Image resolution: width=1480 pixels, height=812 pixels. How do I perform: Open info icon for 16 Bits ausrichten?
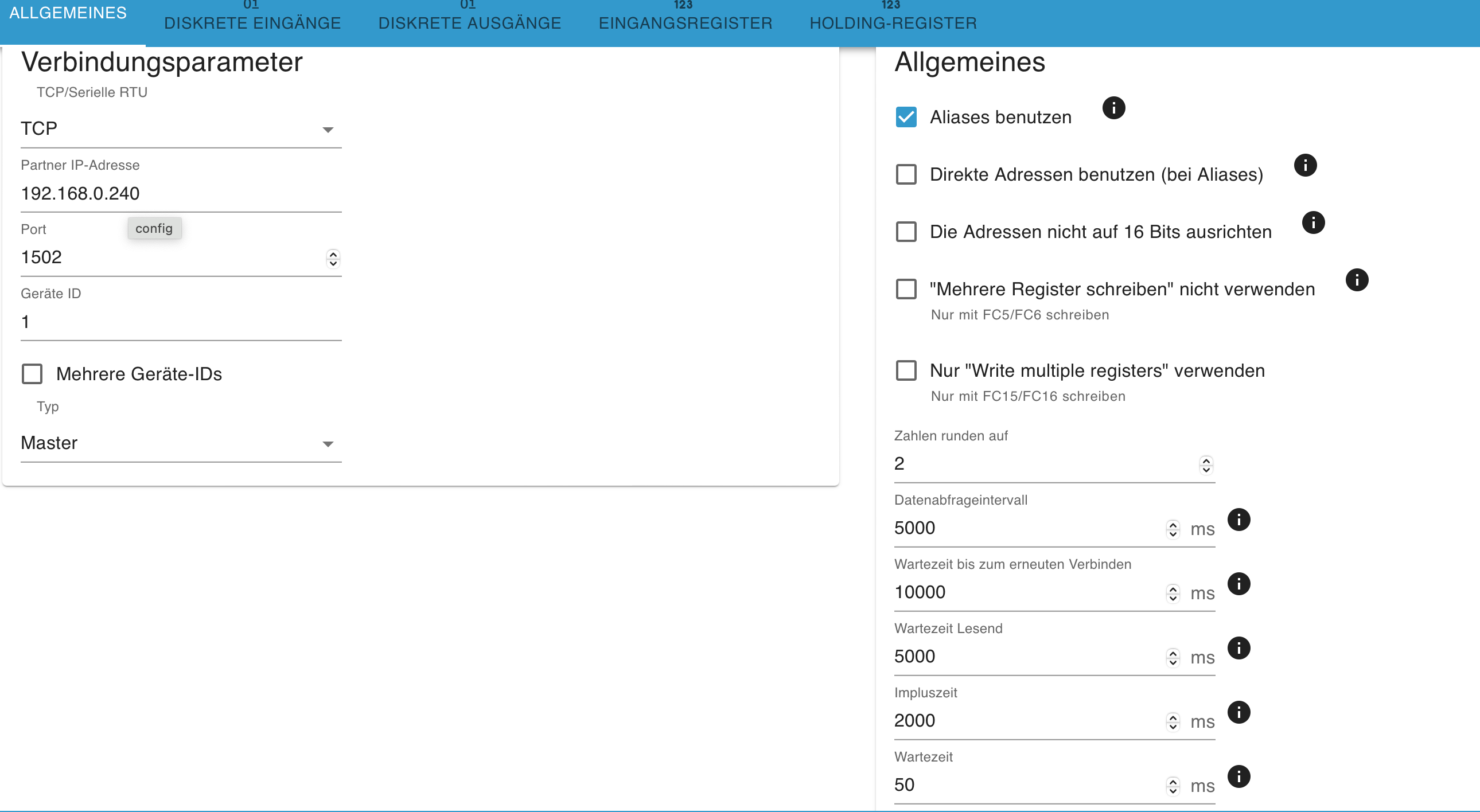pyautogui.click(x=1313, y=223)
